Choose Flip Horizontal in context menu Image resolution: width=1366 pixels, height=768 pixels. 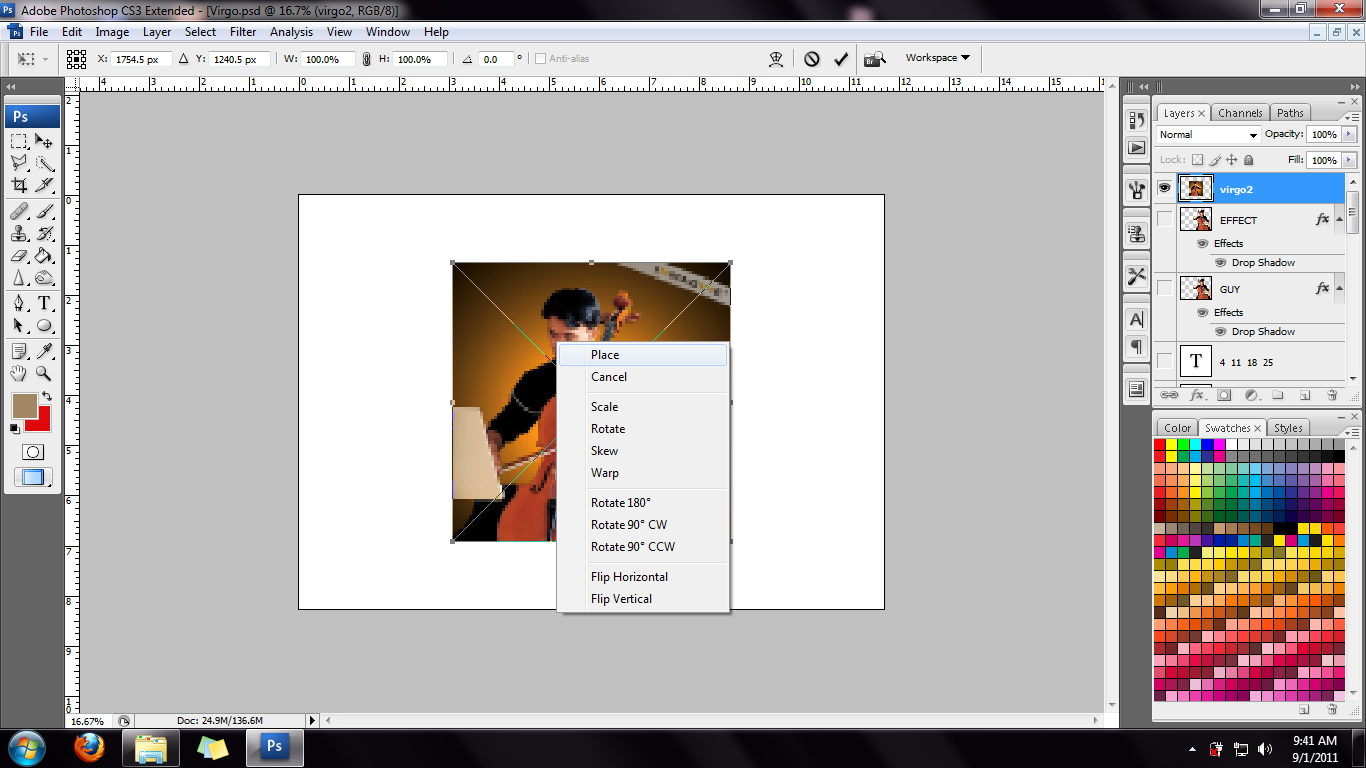(x=643, y=577)
